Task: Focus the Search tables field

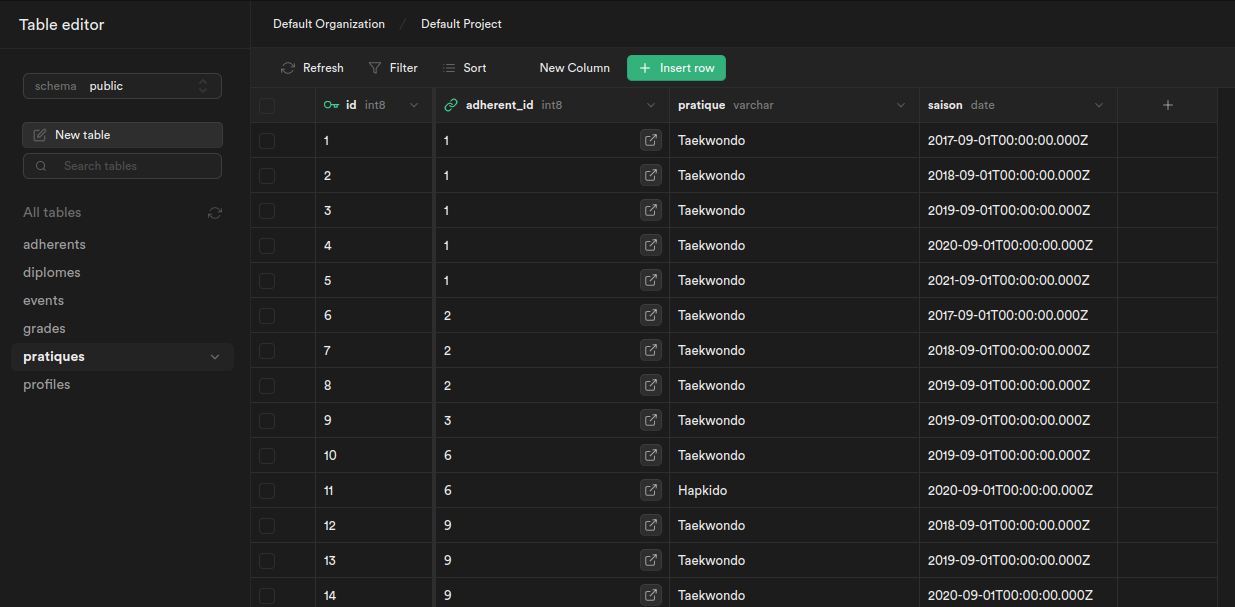Action: tap(122, 166)
